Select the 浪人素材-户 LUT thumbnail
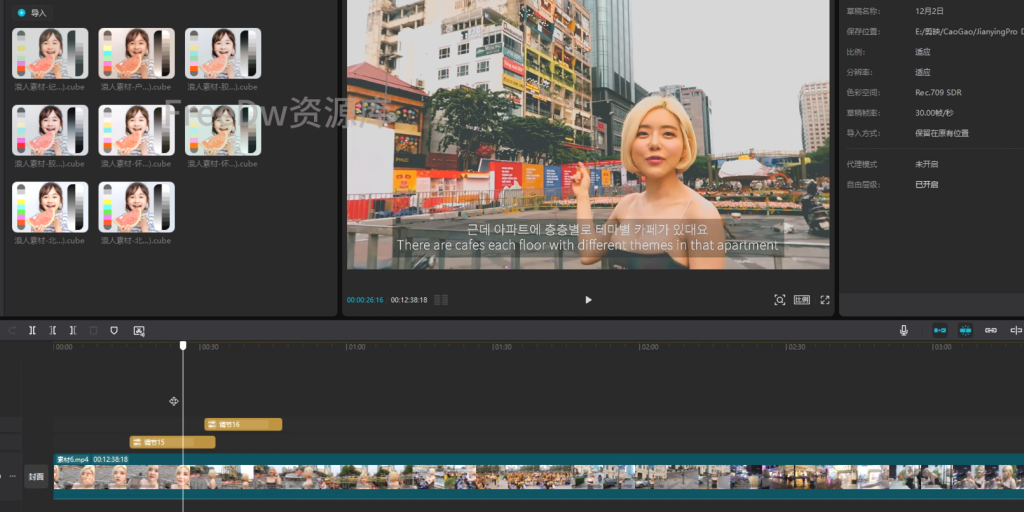 136,54
